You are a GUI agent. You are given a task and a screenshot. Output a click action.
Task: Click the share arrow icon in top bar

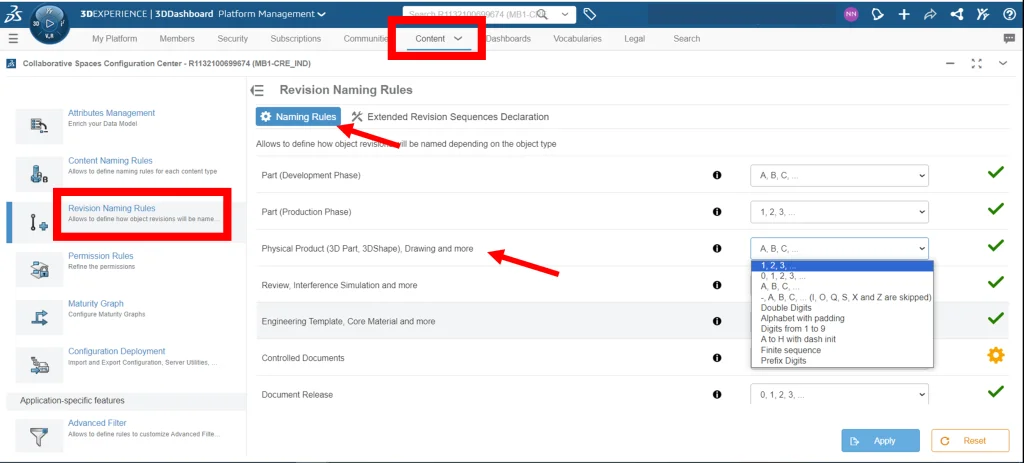click(930, 14)
